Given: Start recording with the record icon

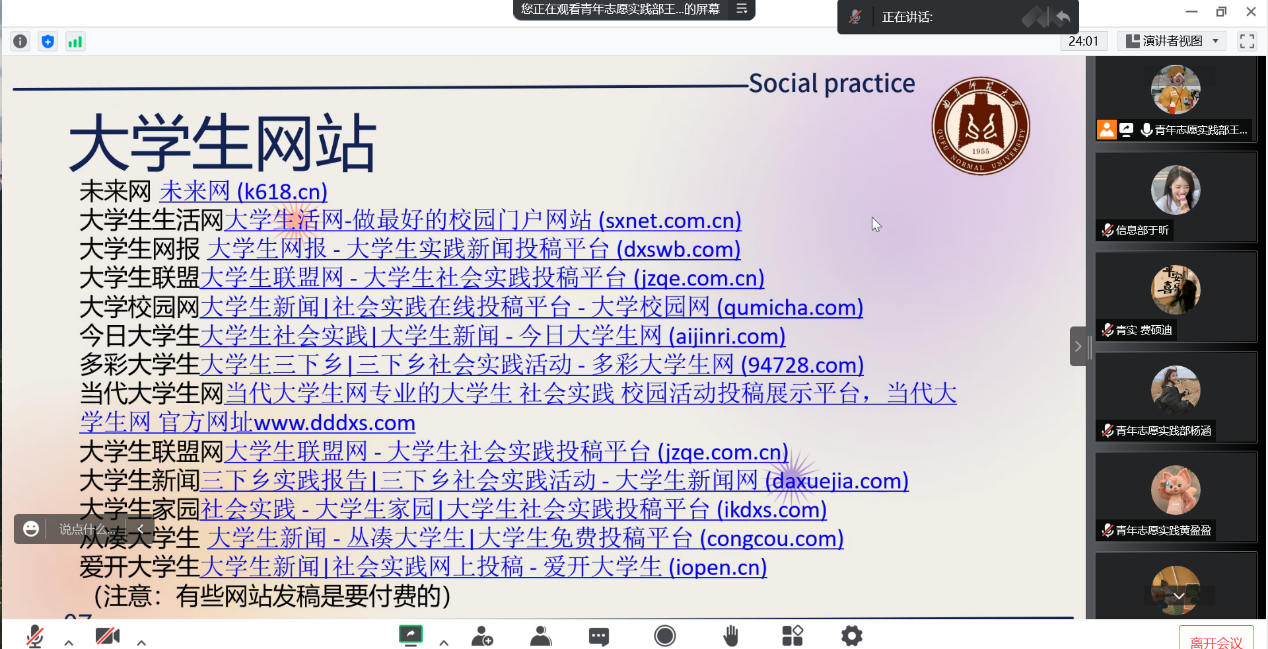Looking at the screenshot, I should tap(665, 636).
